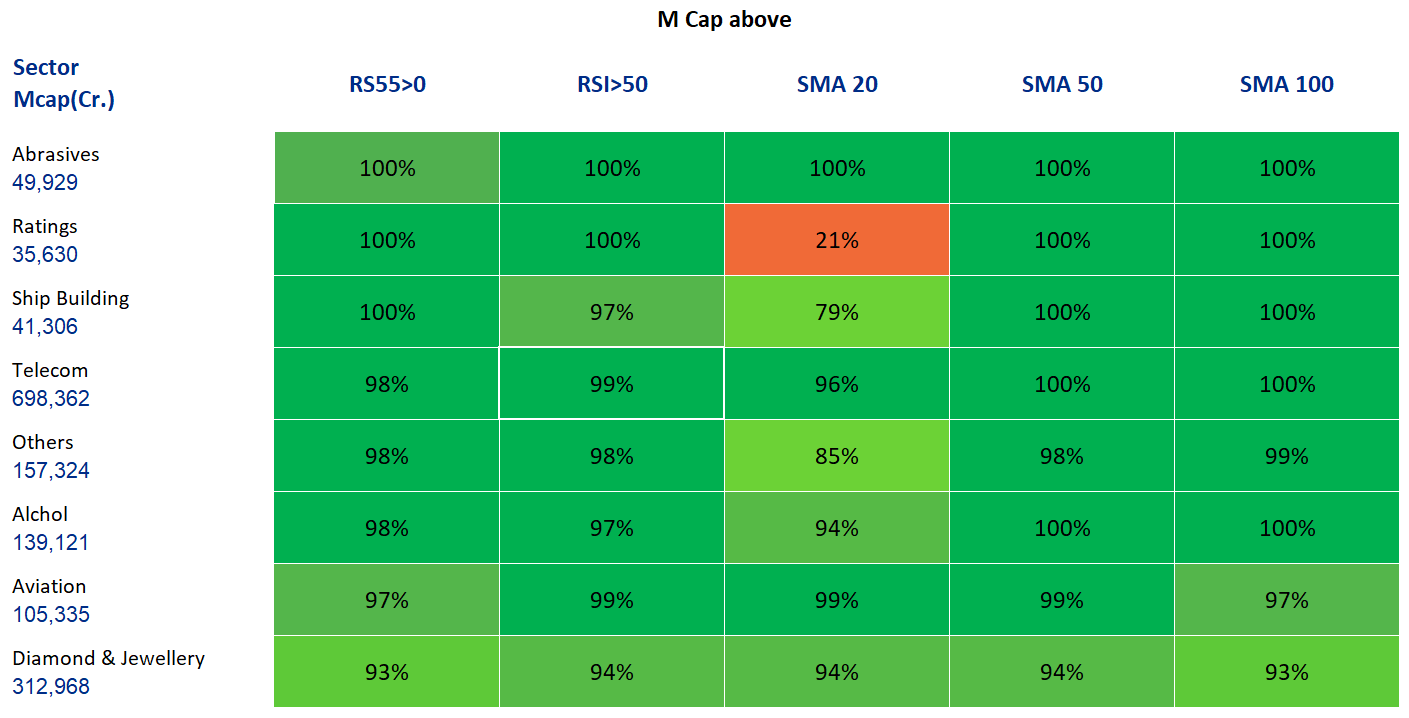Viewport: 1409px width, 718px height.
Task: Click Abrasives' 100% RS55>0 cell
Action: click(x=387, y=168)
